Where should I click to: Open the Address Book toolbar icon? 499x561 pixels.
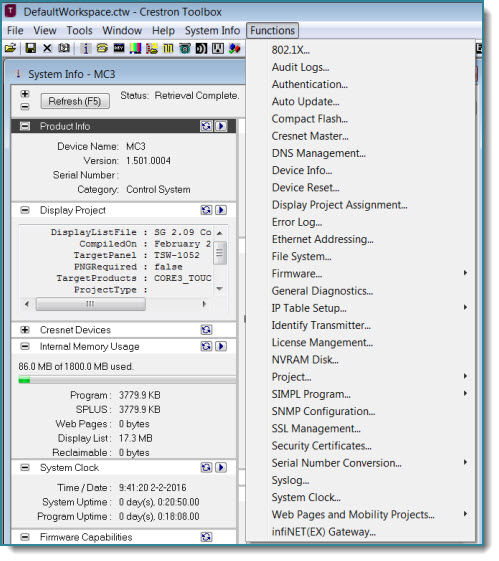pyautogui.click(x=64, y=48)
